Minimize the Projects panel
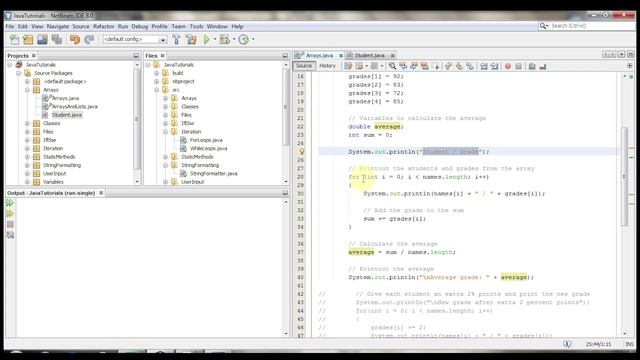This screenshot has height=360, width=640. (x=136, y=56)
